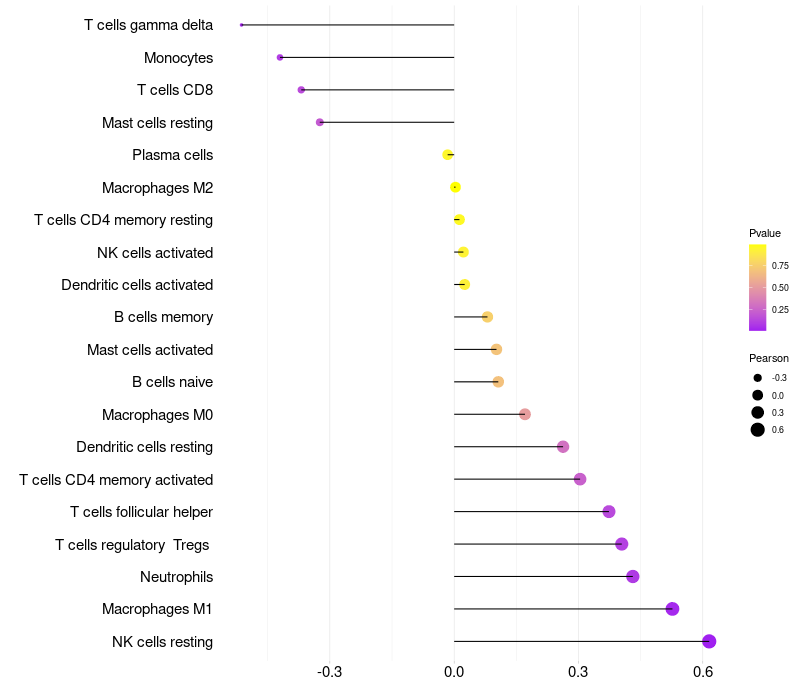Select the Monocytes data point
Image resolution: width=800 pixels, height=700 pixels.
(280, 57)
